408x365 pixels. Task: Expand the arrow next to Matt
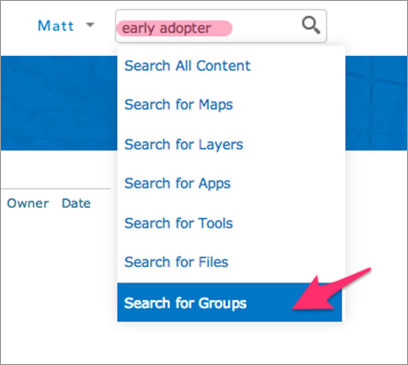pyautogui.click(x=90, y=25)
